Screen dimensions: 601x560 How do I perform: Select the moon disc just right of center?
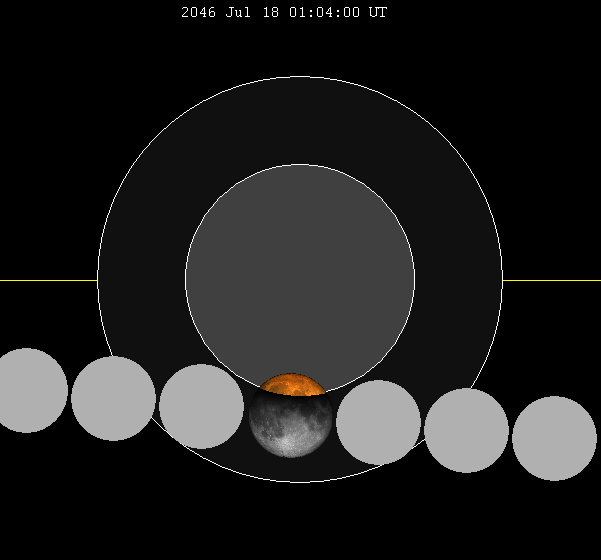pyautogui.click(x=378, y=422)
